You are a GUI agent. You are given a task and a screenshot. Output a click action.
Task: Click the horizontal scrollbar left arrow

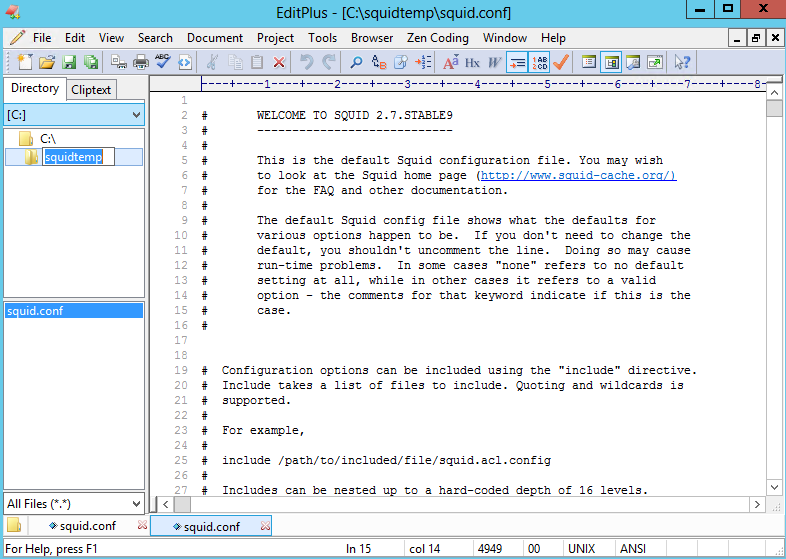165,504
